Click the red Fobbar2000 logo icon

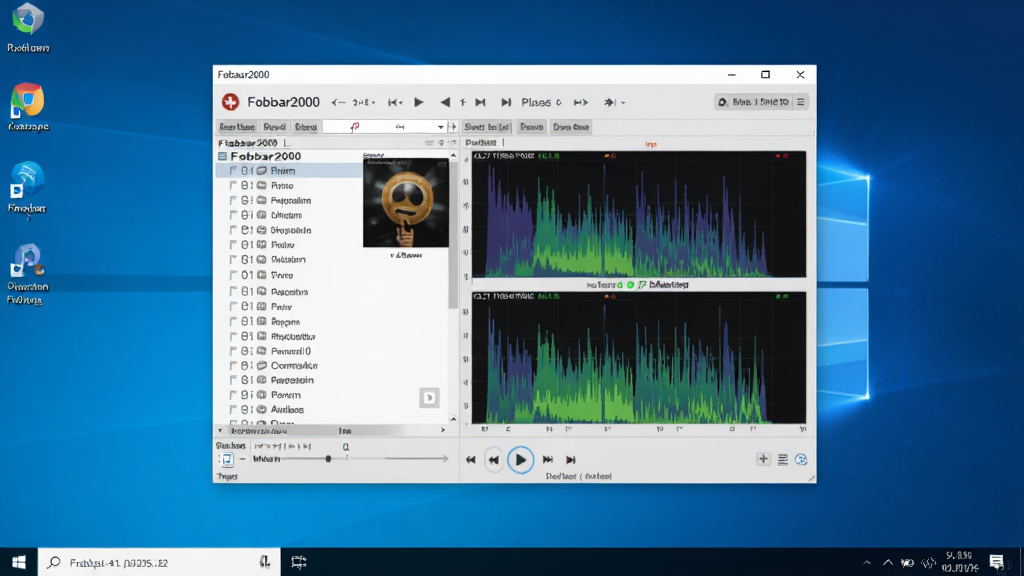pyautogui.click(x=230, y=102)
